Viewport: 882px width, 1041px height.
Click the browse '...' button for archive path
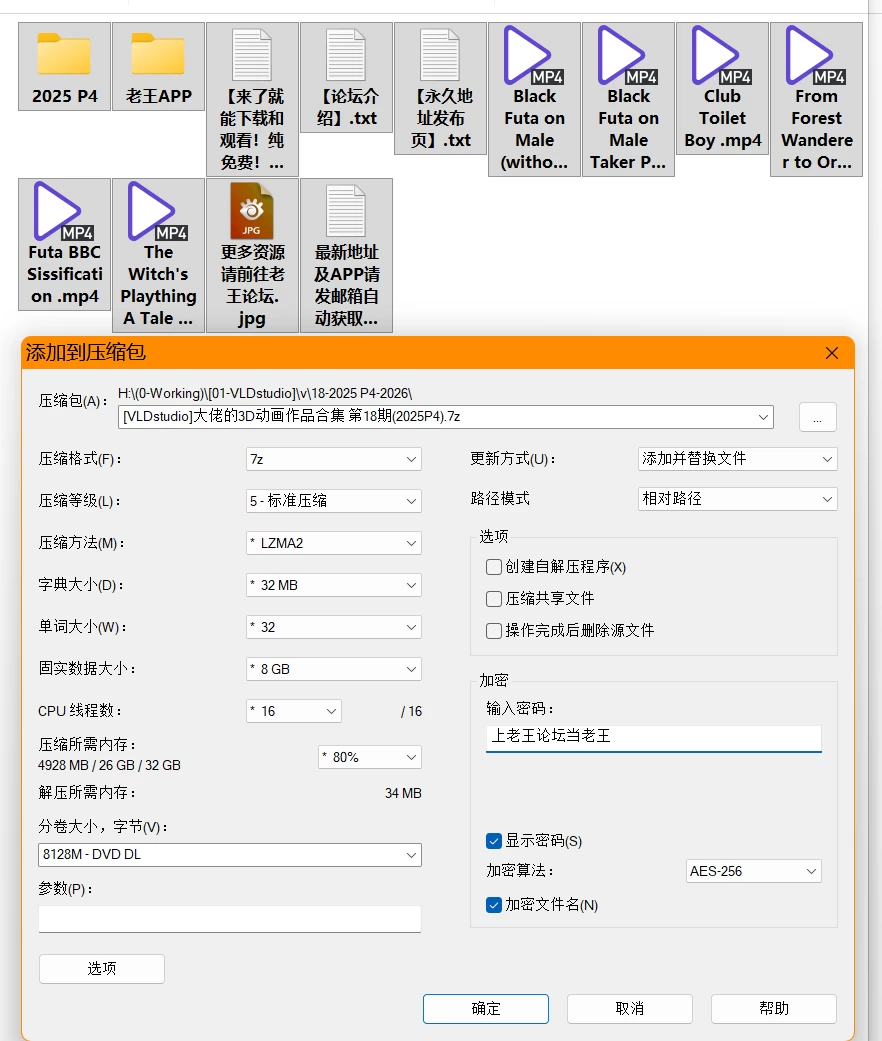(818, 417)
